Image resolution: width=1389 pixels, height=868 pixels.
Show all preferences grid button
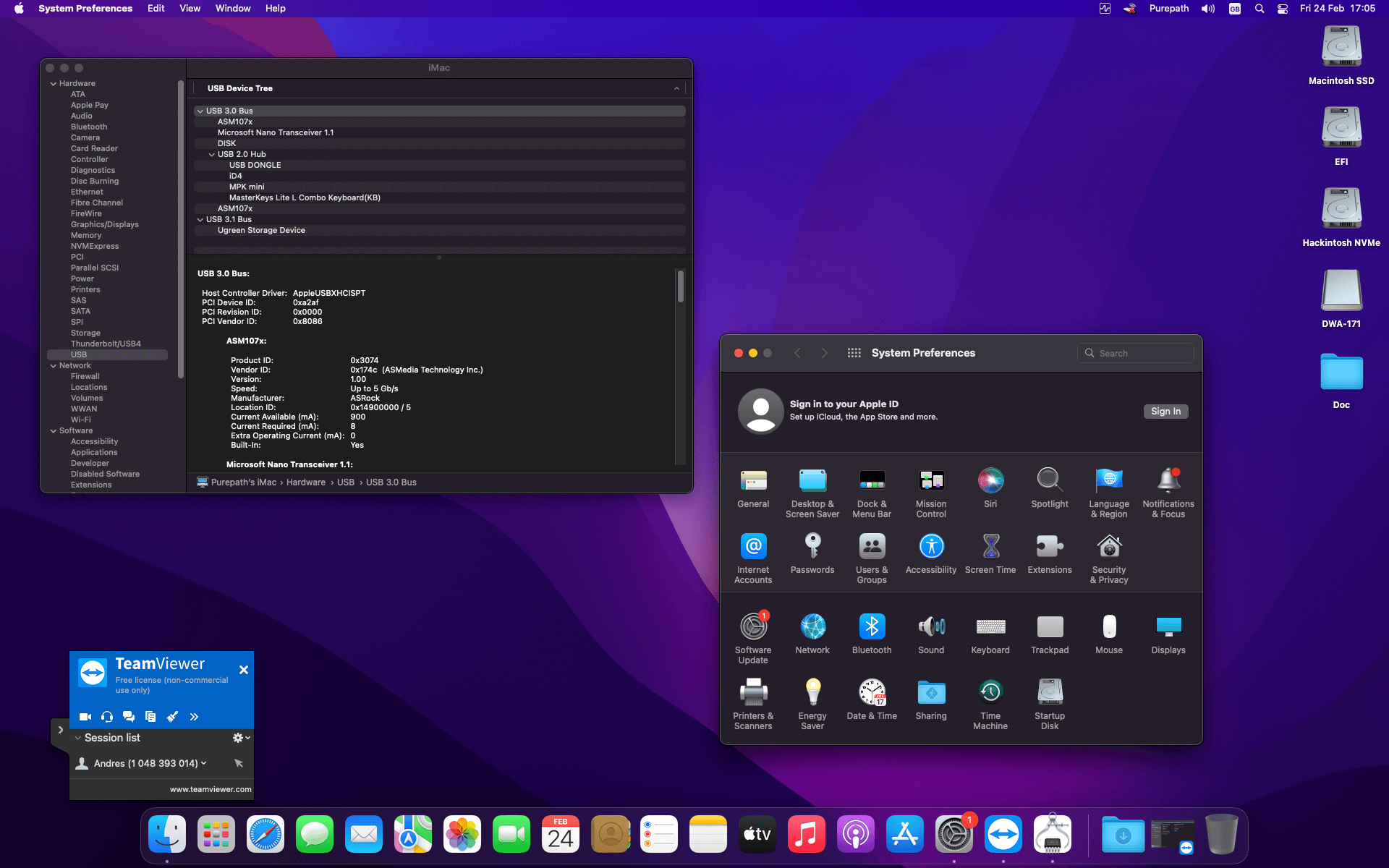click(x=854, y=353)
